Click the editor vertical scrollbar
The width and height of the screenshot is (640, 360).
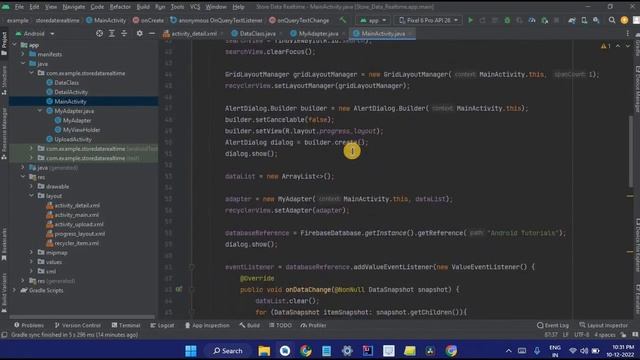tap(631, 150)
